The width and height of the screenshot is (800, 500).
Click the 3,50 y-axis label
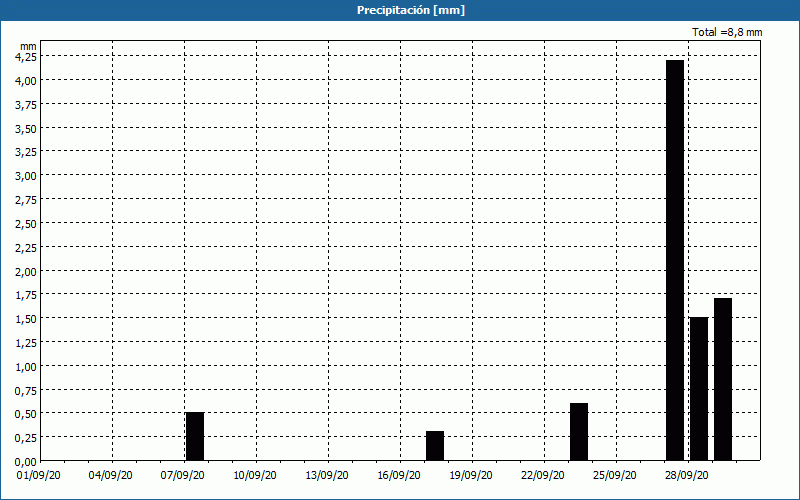pyautogui.click(x=26, y=129)
